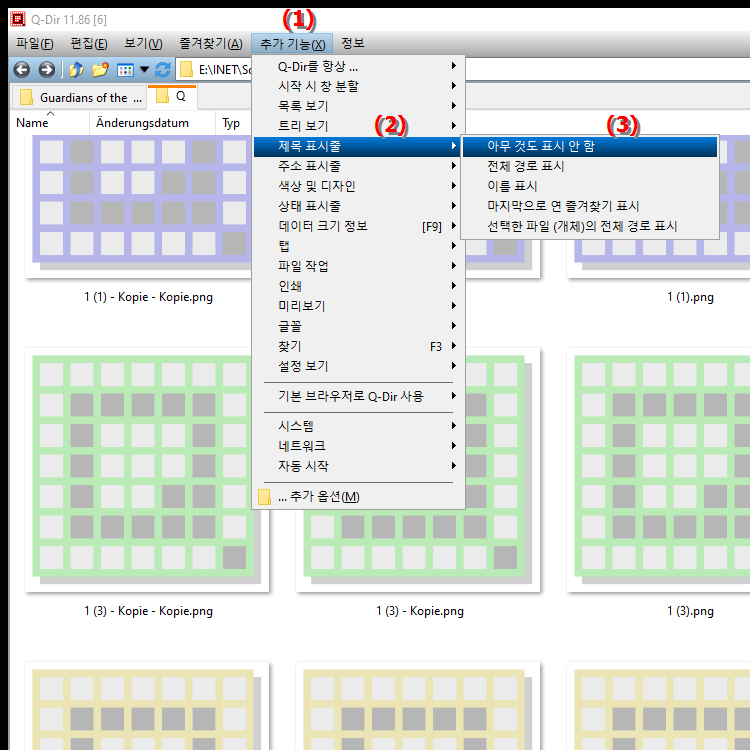Open the 글꼴 submenu

click(358, 326)
